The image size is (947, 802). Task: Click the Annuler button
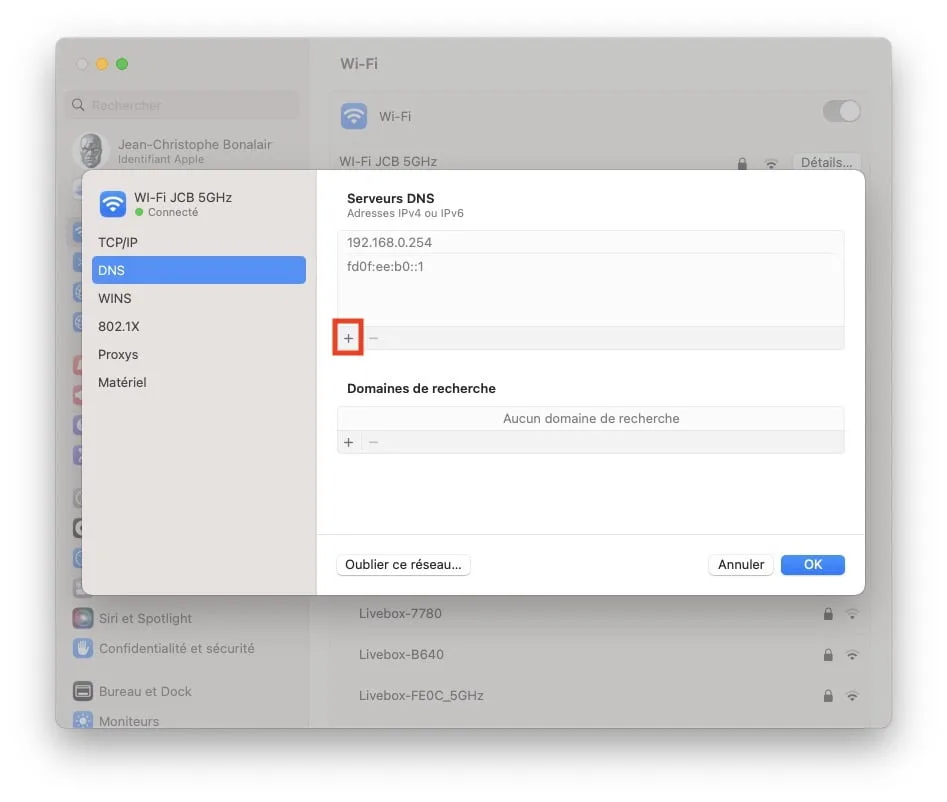coord(741,565)
